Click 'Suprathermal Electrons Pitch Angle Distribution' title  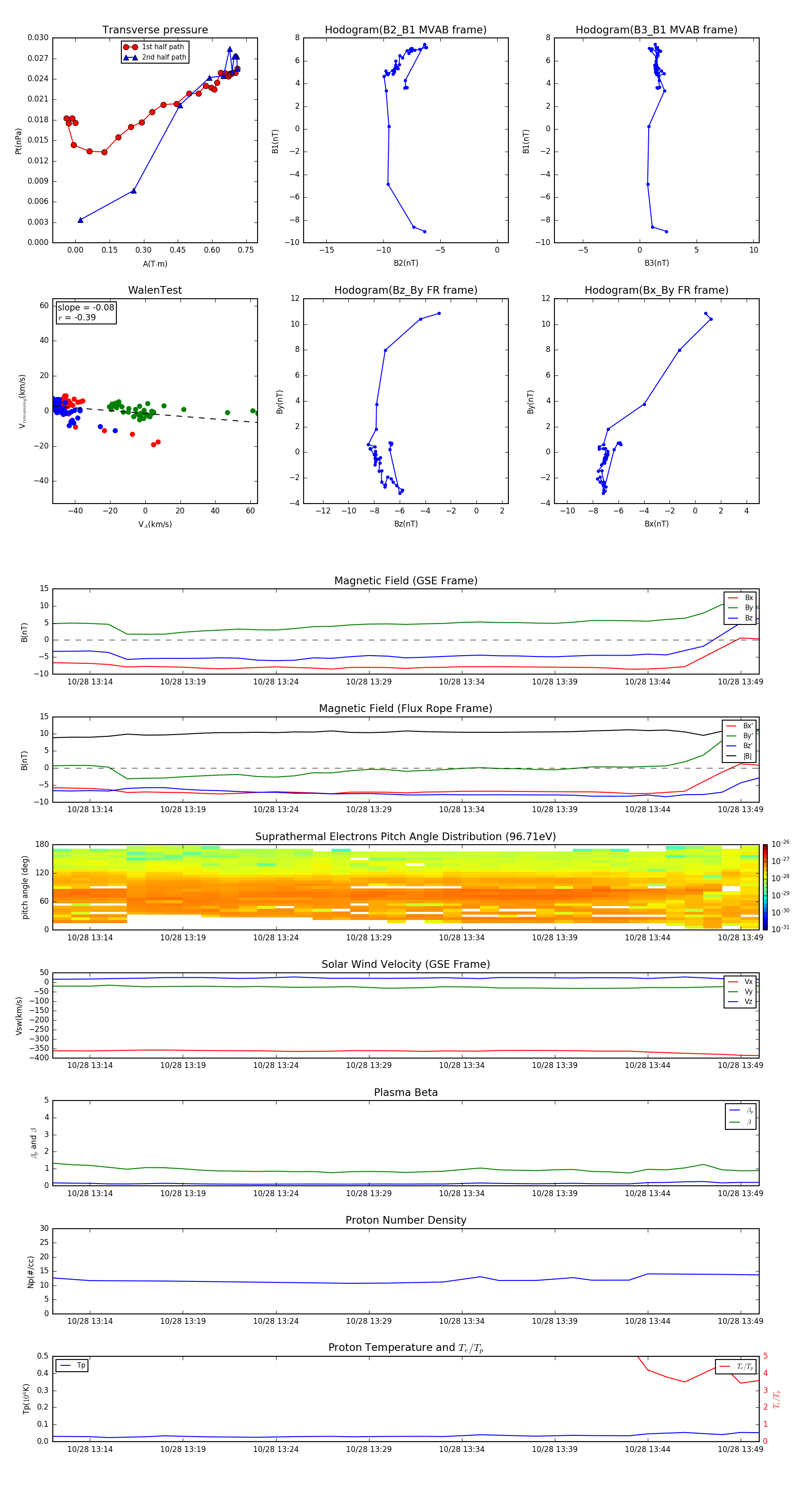pos(406,837)
